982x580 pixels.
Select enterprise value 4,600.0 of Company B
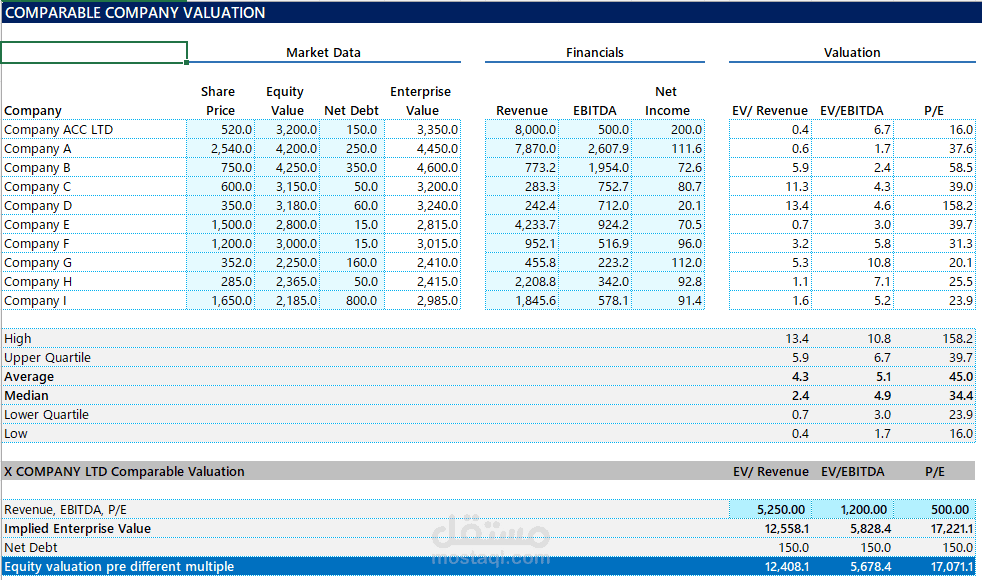(422, 168)
